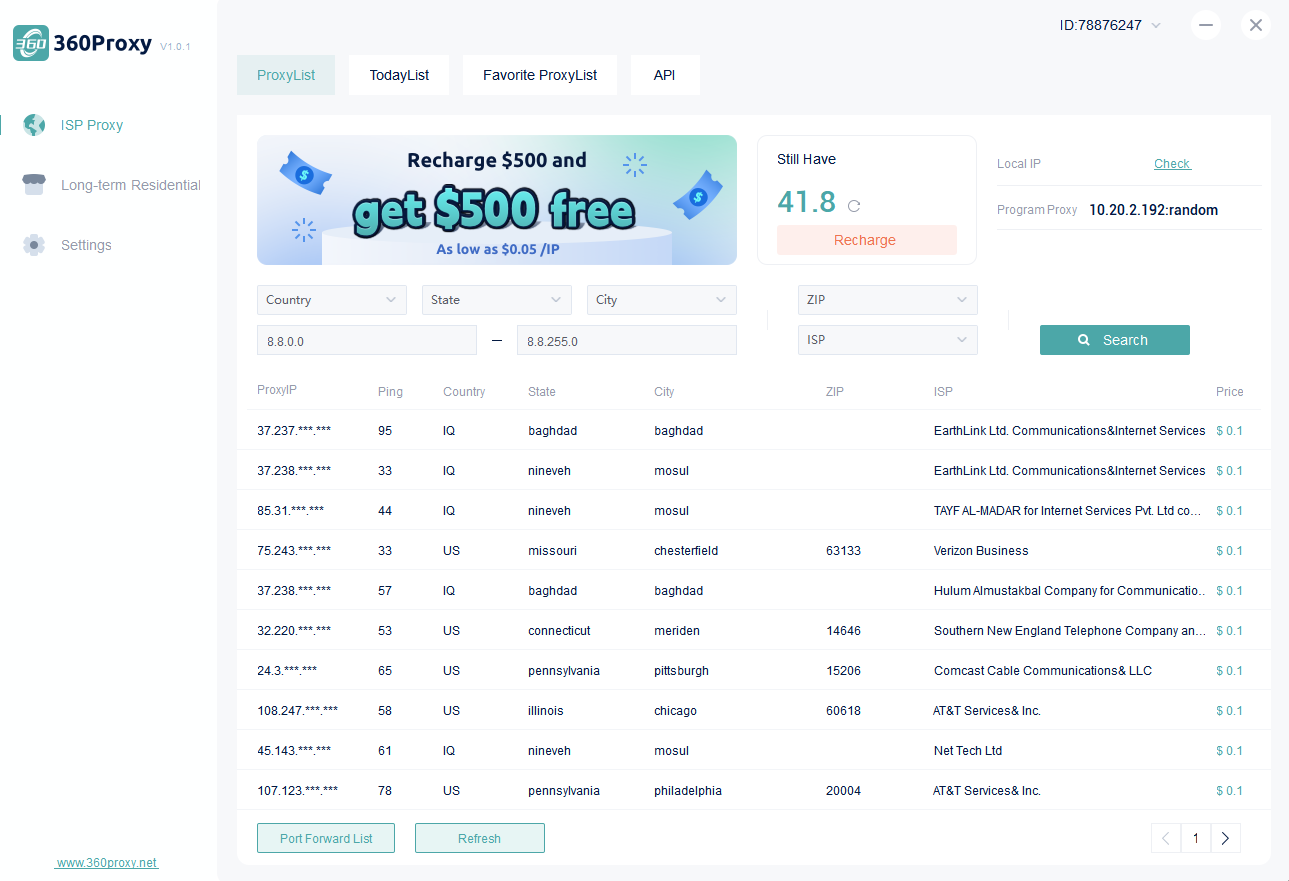The height and width of the screenshot is (881, 1289).
Task: Select proxy 108.247.***.*** row
Action: [x=754, y=711]
